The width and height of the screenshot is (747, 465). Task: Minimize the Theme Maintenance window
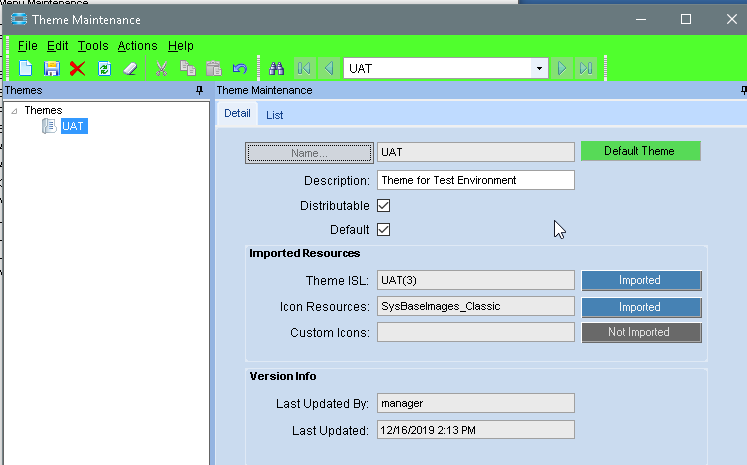[x=641, y=19]
